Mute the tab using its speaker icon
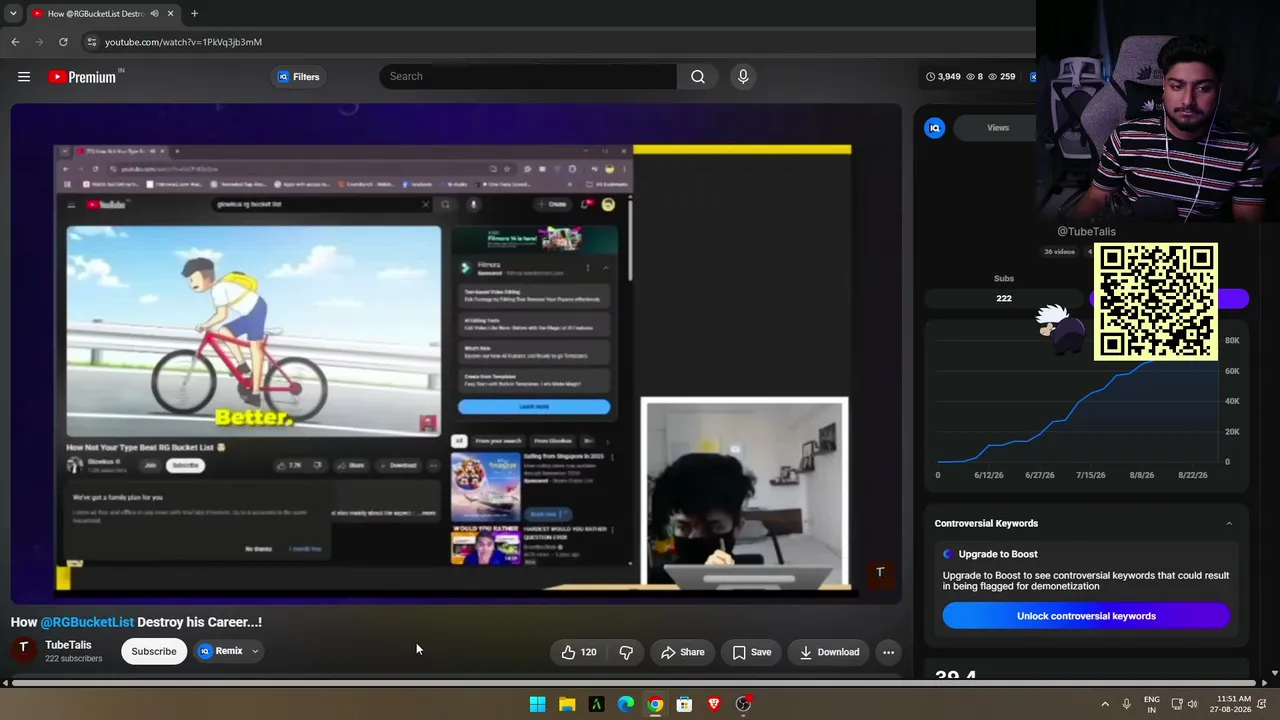This screenshot has height=720, width=1280. [154, 14]
